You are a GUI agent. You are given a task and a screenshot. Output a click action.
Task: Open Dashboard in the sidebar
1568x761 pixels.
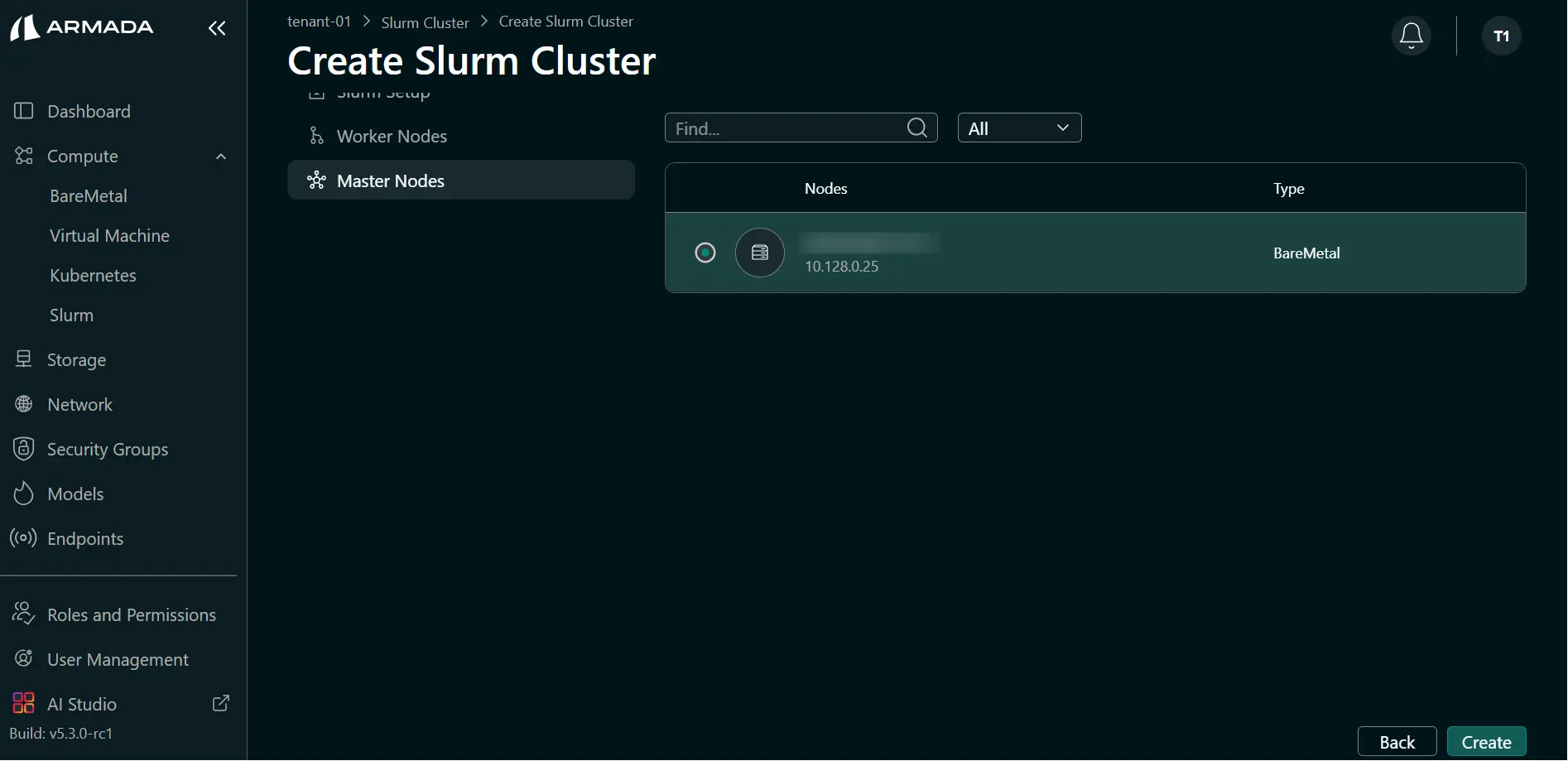point(89,111)
